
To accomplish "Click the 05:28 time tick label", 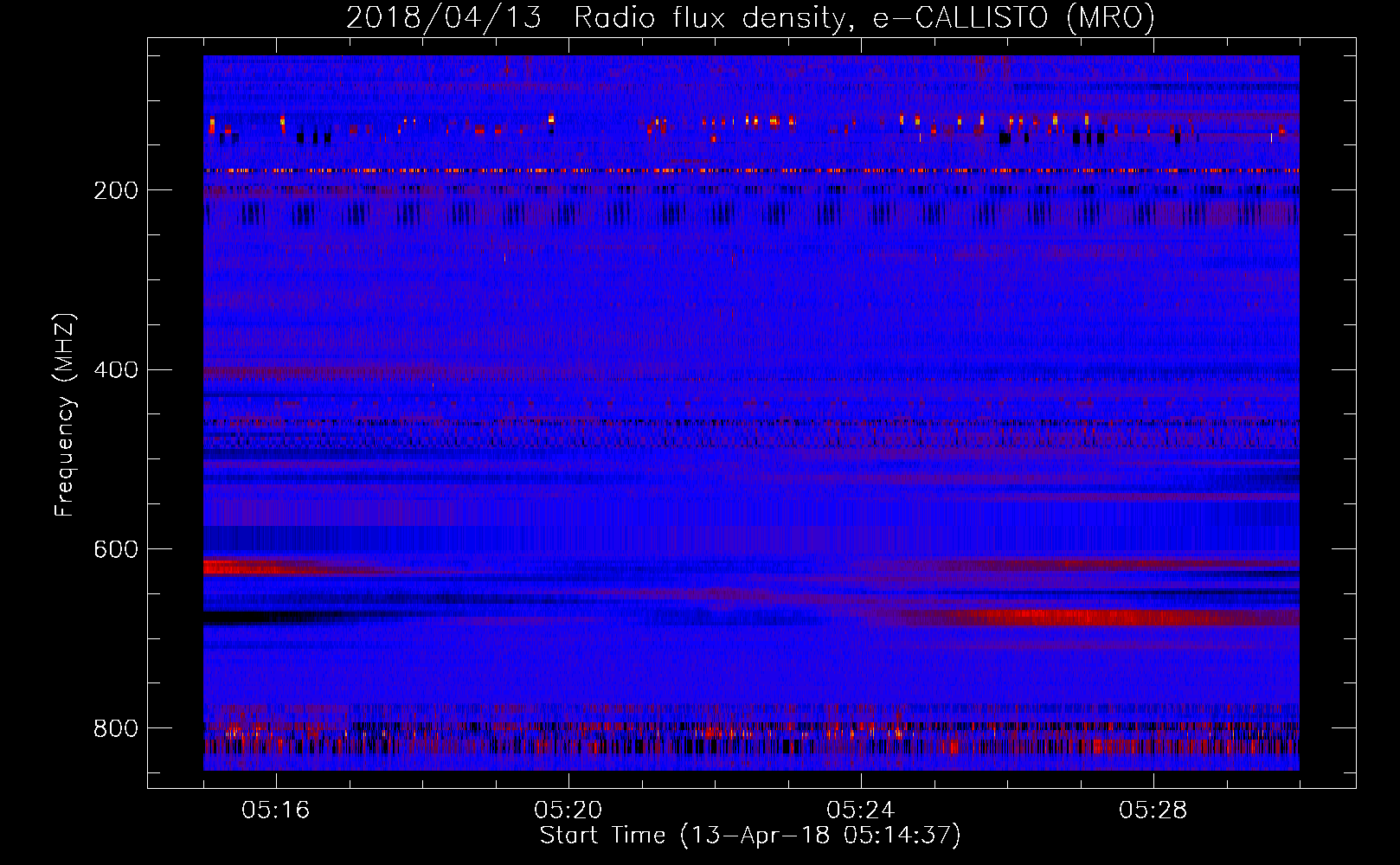I will pyautogui.click(x=1153, y=810).
